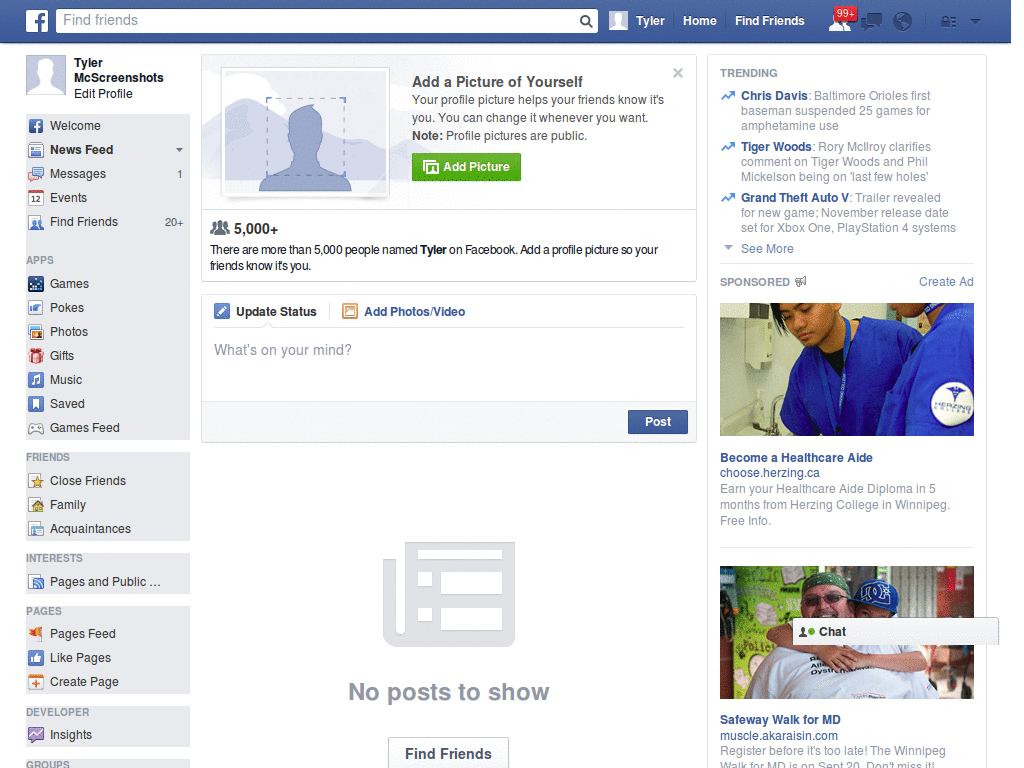Click the Facebook logo icon
Viewport: 1024px width, 768px height.
[x=37, y=21]
